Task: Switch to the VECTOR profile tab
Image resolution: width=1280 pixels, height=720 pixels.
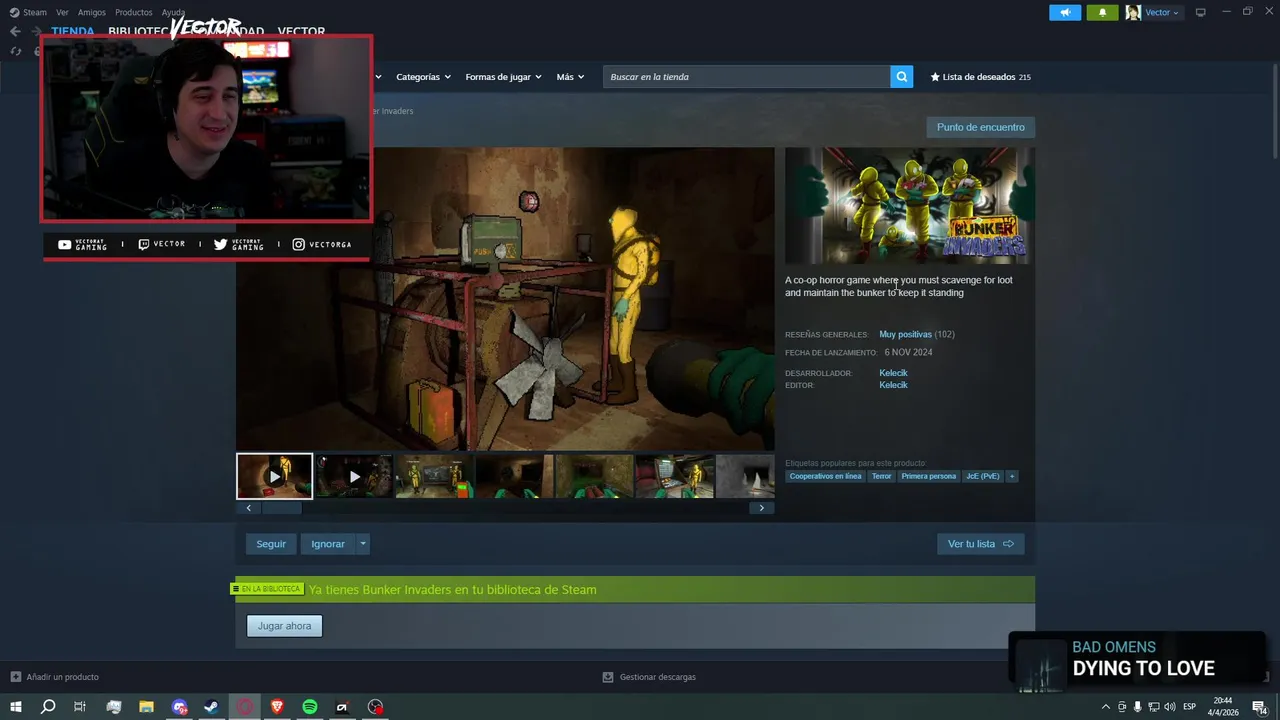Action: (301, 31)
